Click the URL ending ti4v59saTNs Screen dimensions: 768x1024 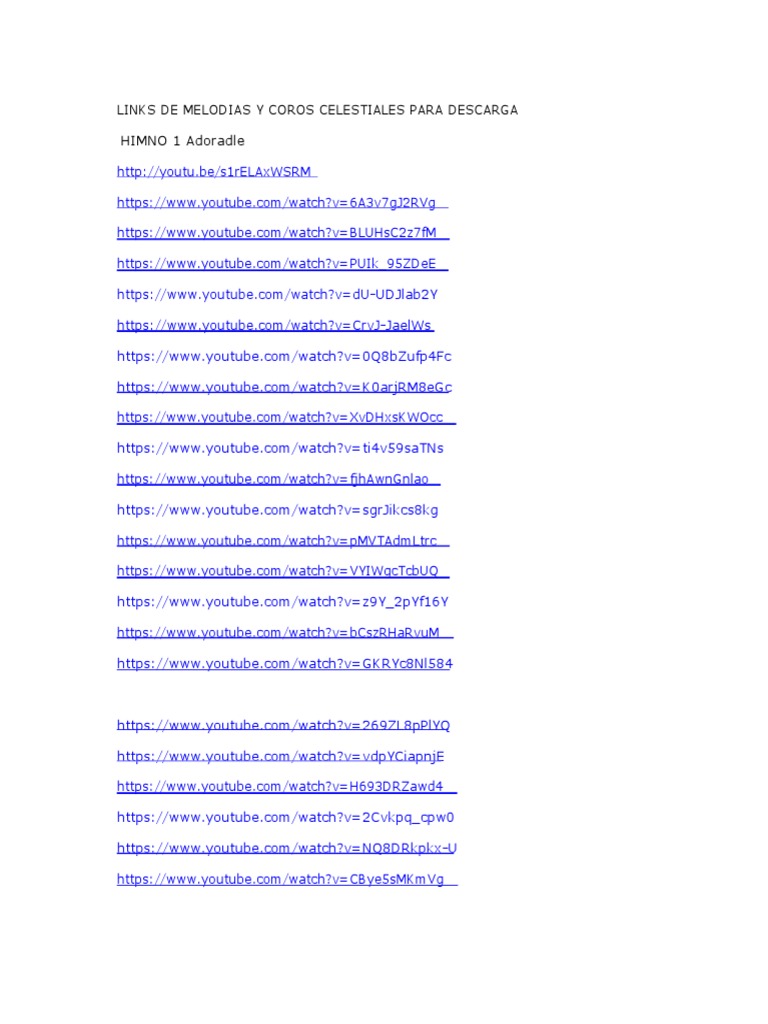click(x=280, y=449)
